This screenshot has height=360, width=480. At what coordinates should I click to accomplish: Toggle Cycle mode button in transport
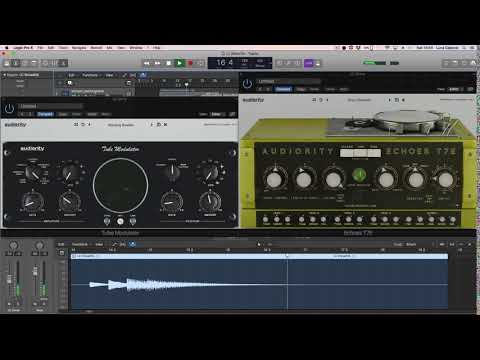tap(201, 63)
